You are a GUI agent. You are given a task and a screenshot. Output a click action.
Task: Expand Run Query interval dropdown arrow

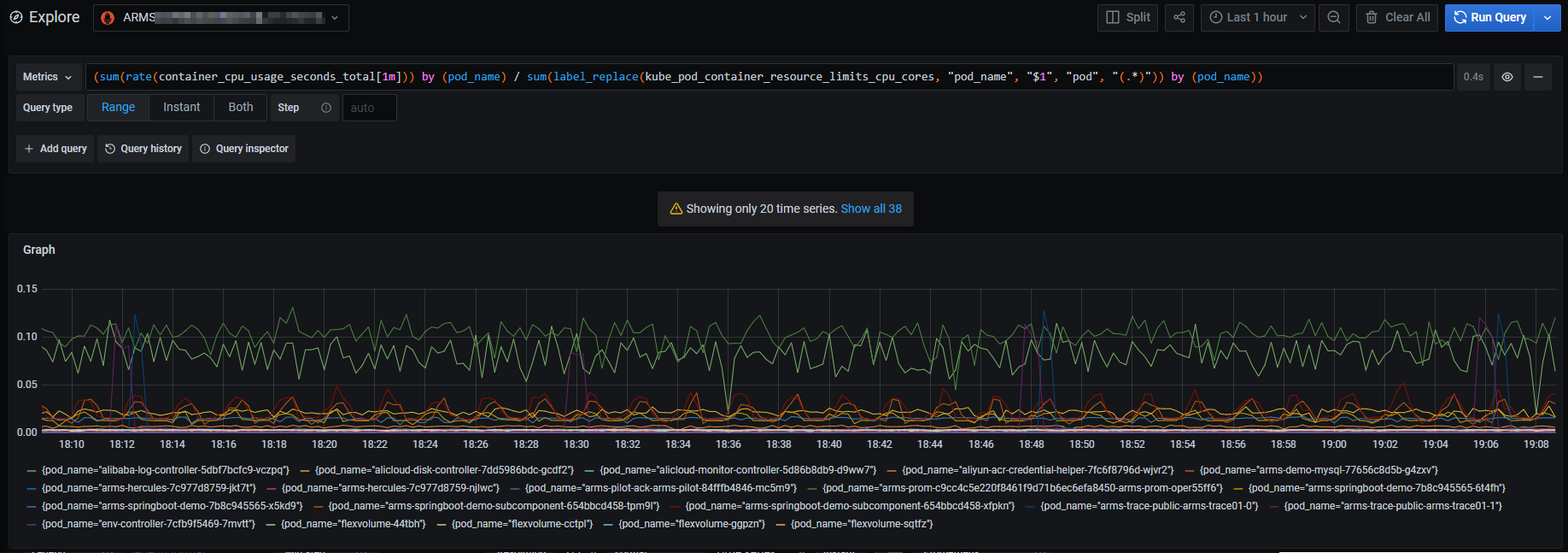coord(1548,17)
